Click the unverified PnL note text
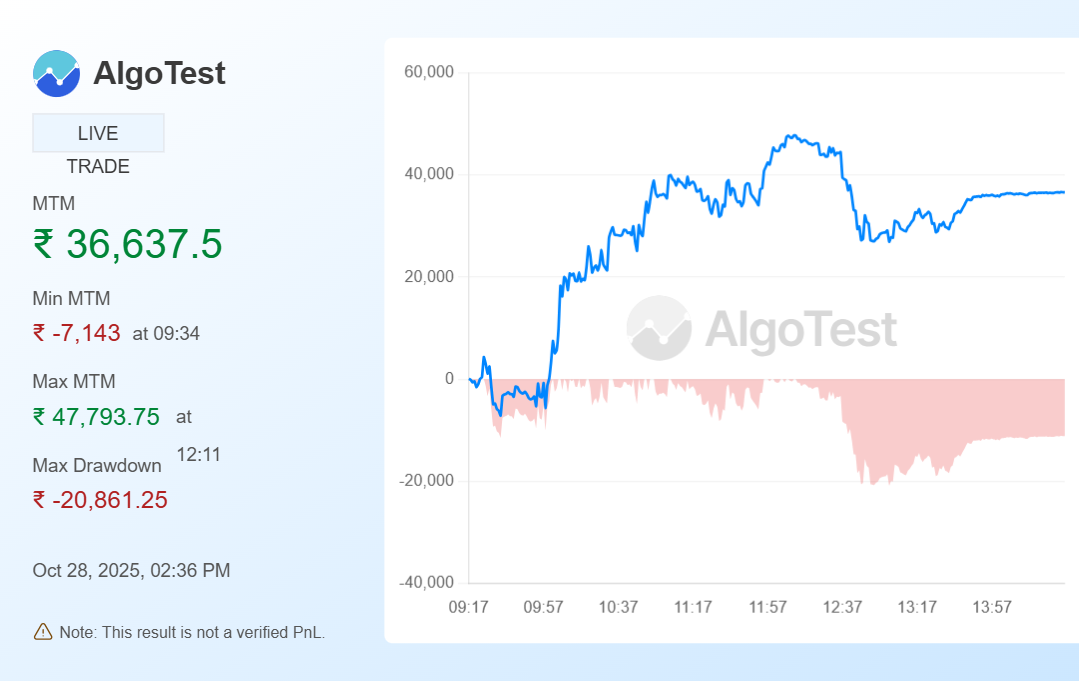Image resolution: width=1079 pixels, height=681 pixels. [192, 632]
